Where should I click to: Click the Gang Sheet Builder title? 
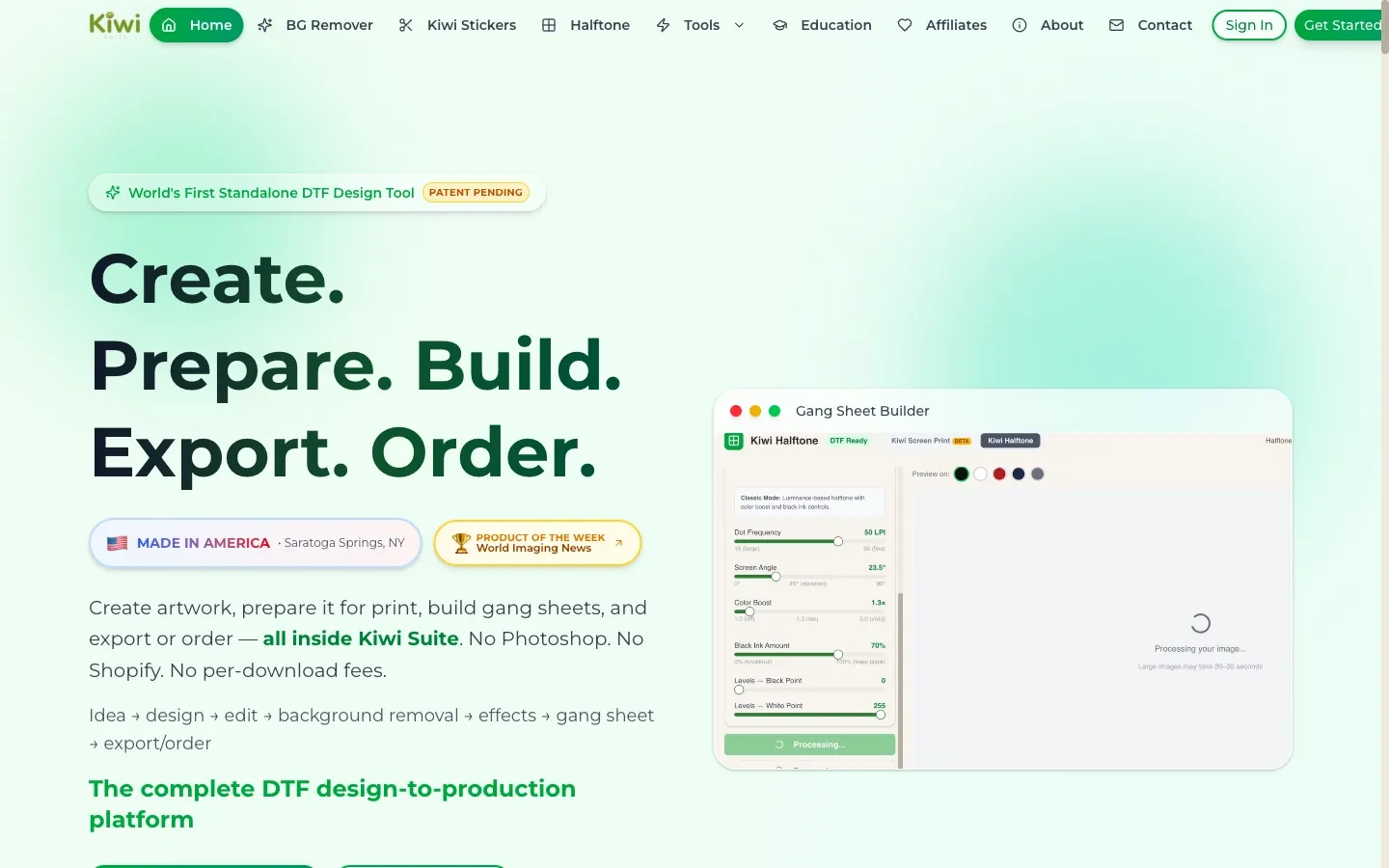click(x=862, y=411)
